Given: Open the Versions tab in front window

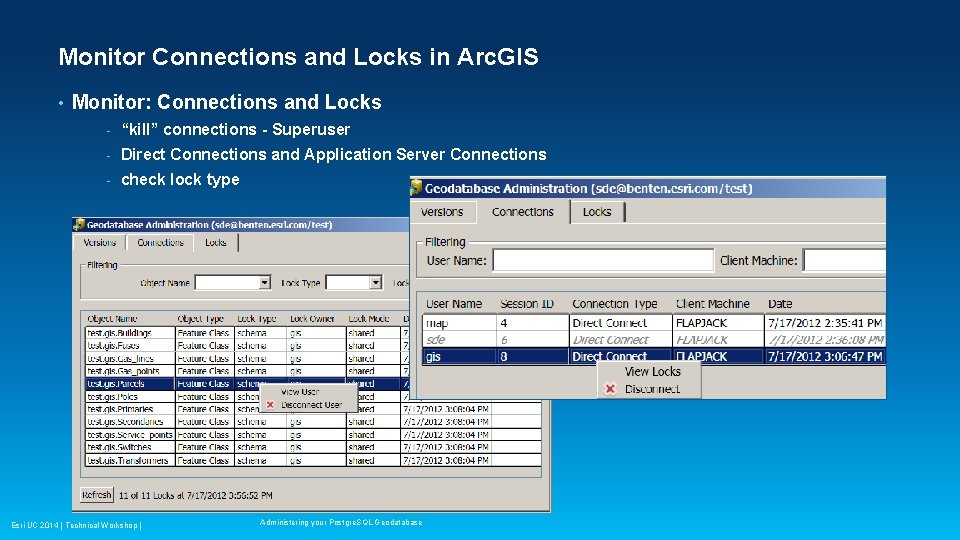Looking at the screenshot, I should coord(442,212).
